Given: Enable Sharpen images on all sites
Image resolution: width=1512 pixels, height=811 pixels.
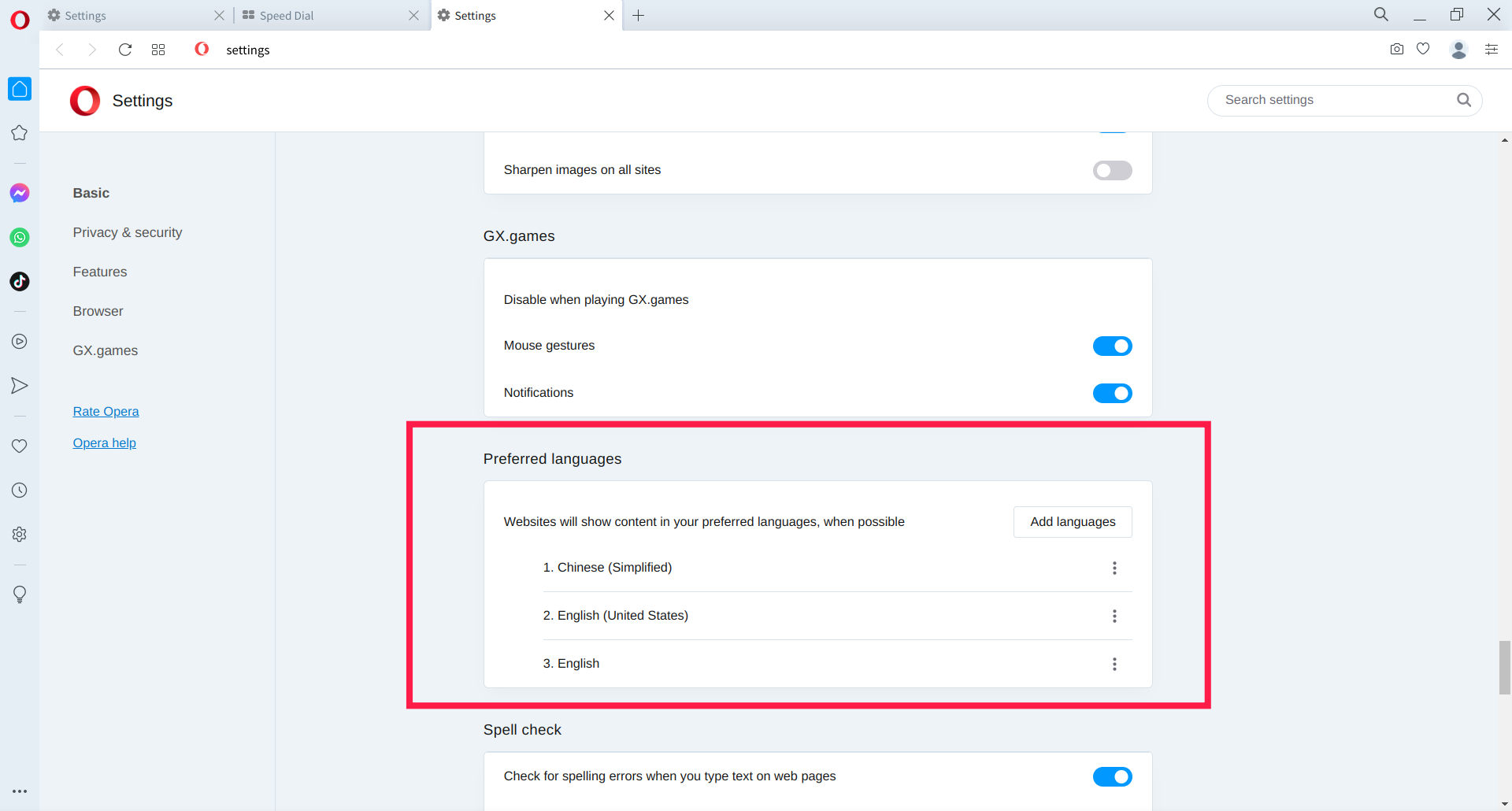Looking at the screenshot, I should 1112,170.
